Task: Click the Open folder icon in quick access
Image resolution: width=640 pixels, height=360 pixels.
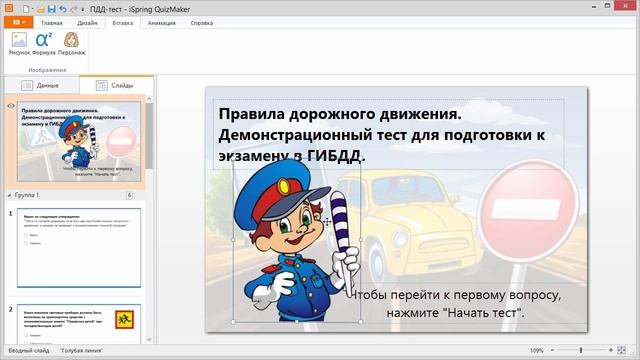Action: [x=40, y=9]
